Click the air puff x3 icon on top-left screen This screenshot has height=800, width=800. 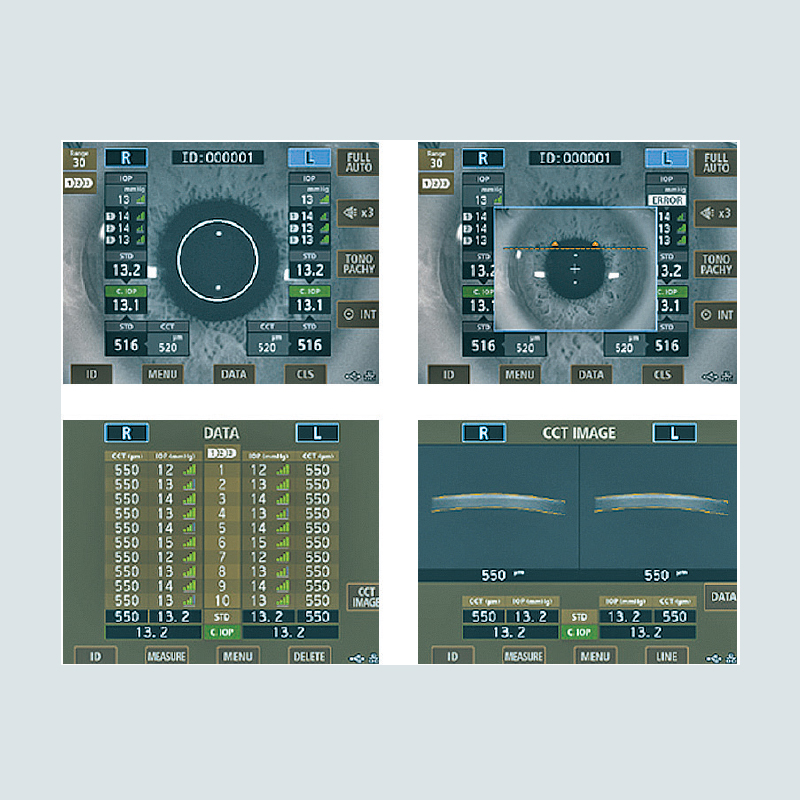(359, 213)
